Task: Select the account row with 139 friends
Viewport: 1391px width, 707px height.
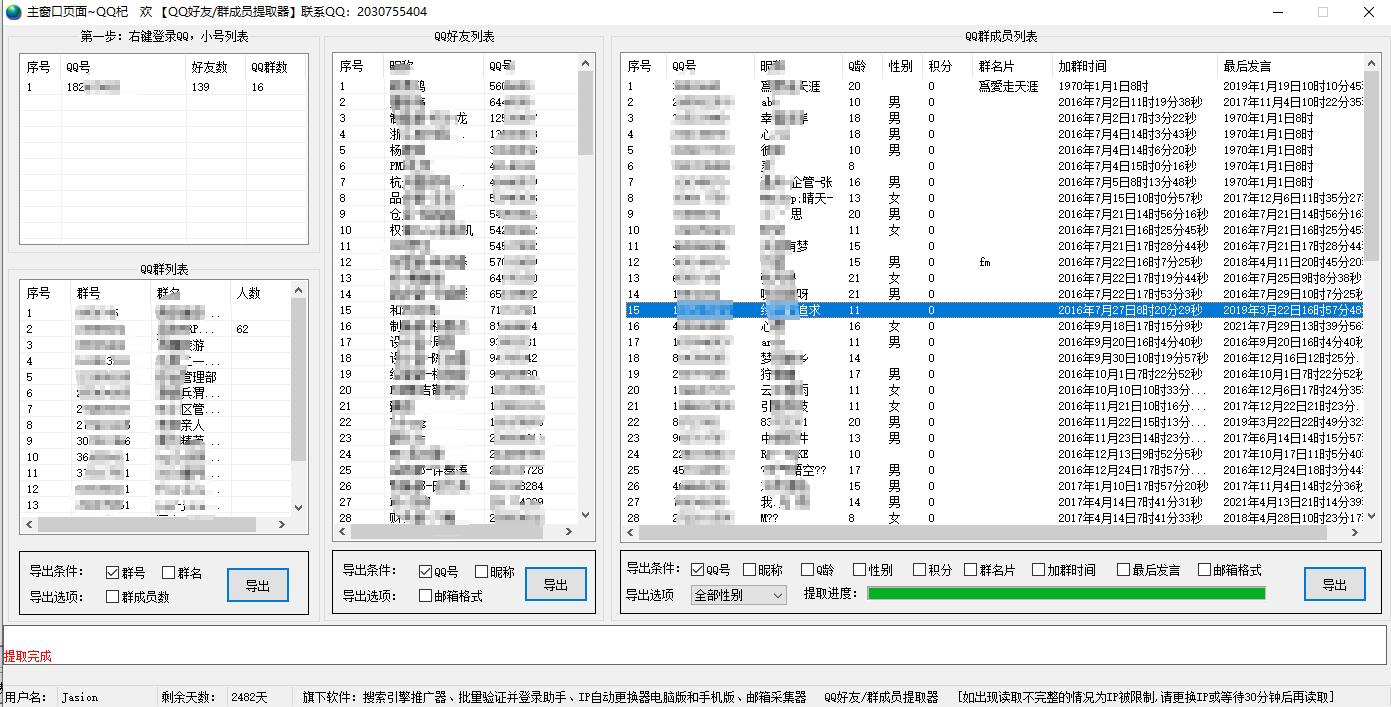Action: [163, 87]
